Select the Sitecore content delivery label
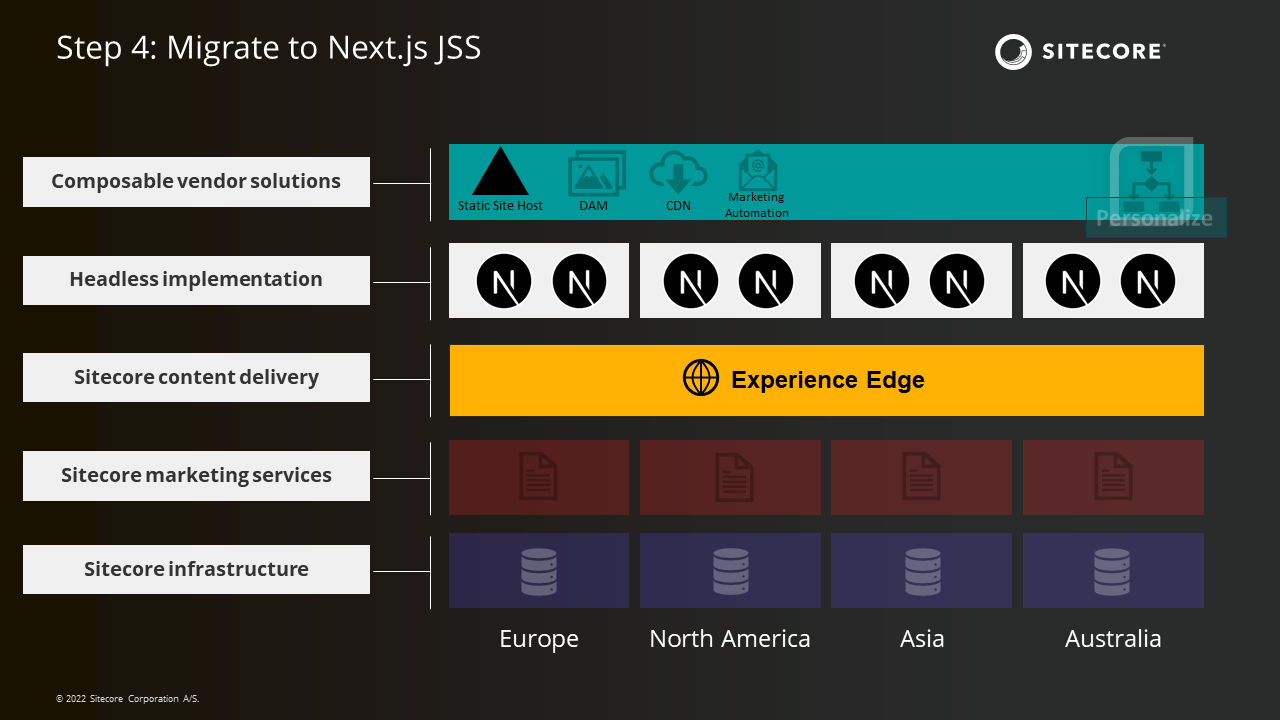Screen dimensions: 1280x720 (196, 378)
